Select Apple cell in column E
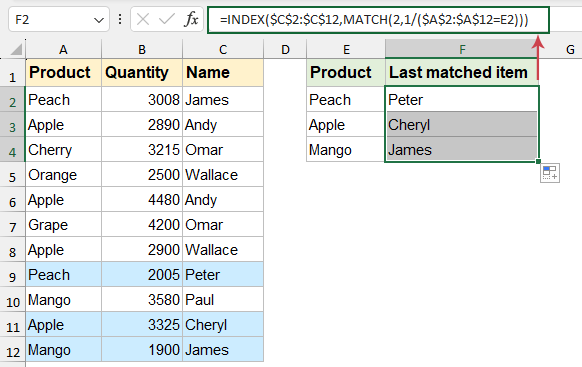582x367 pixels. (x=346, y=125)
